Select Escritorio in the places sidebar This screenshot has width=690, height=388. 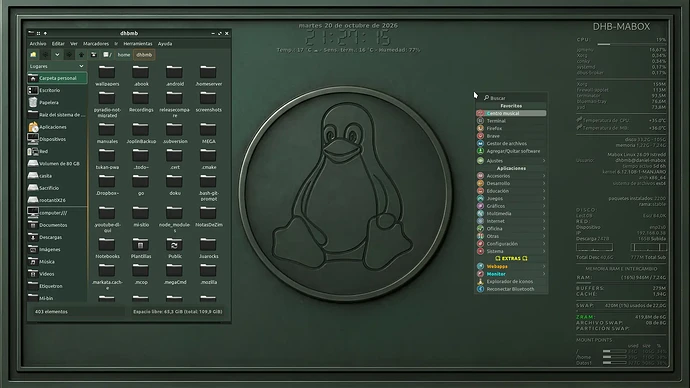(57, 90)
